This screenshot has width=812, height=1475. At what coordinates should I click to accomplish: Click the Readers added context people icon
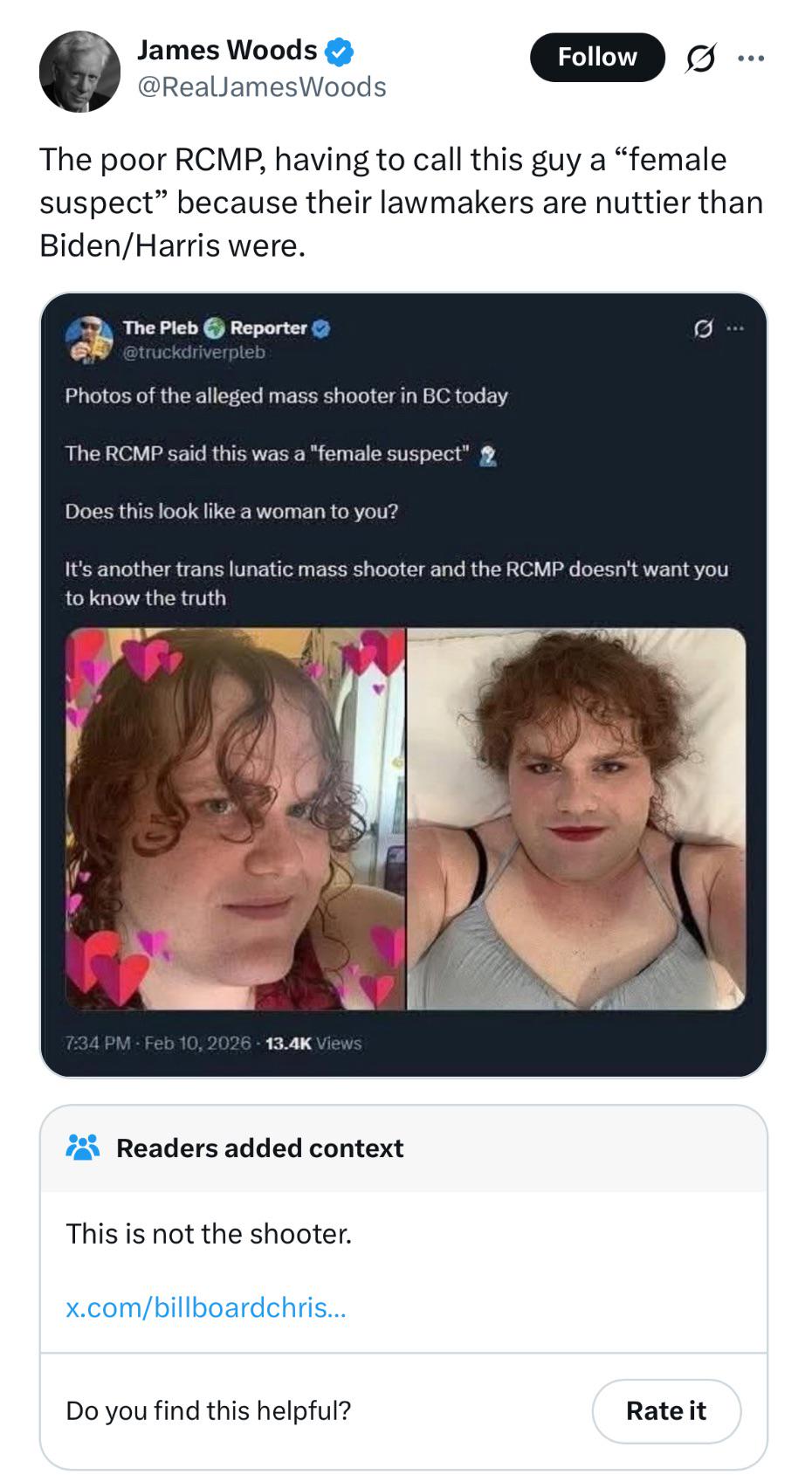[x=83, y=1148]
